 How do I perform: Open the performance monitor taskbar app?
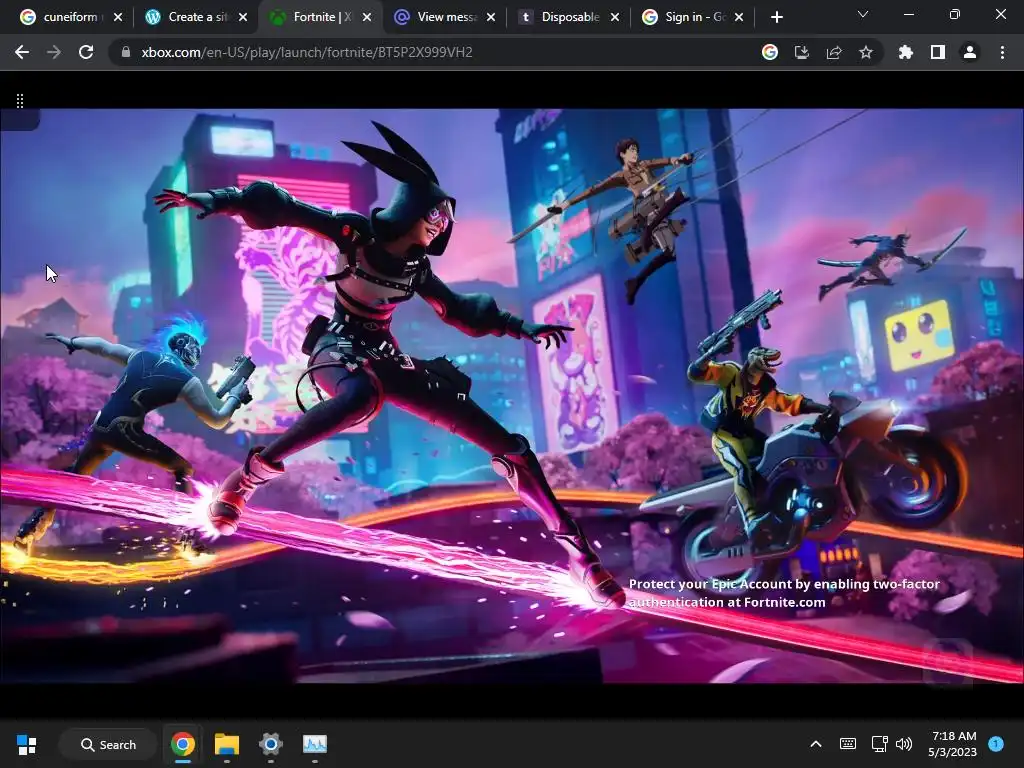coord(315,744)
